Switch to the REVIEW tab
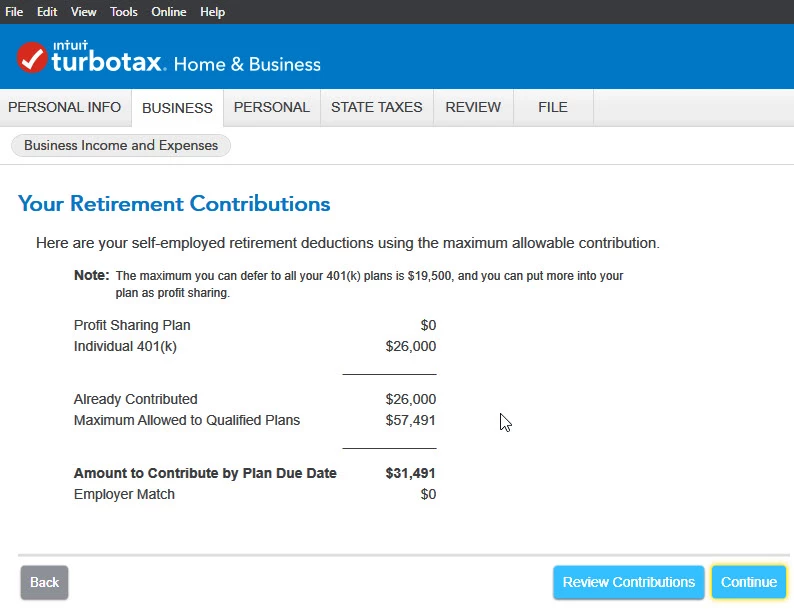This screenshot has height=611, width=794. pyautogui.click(x=473, y=107)
